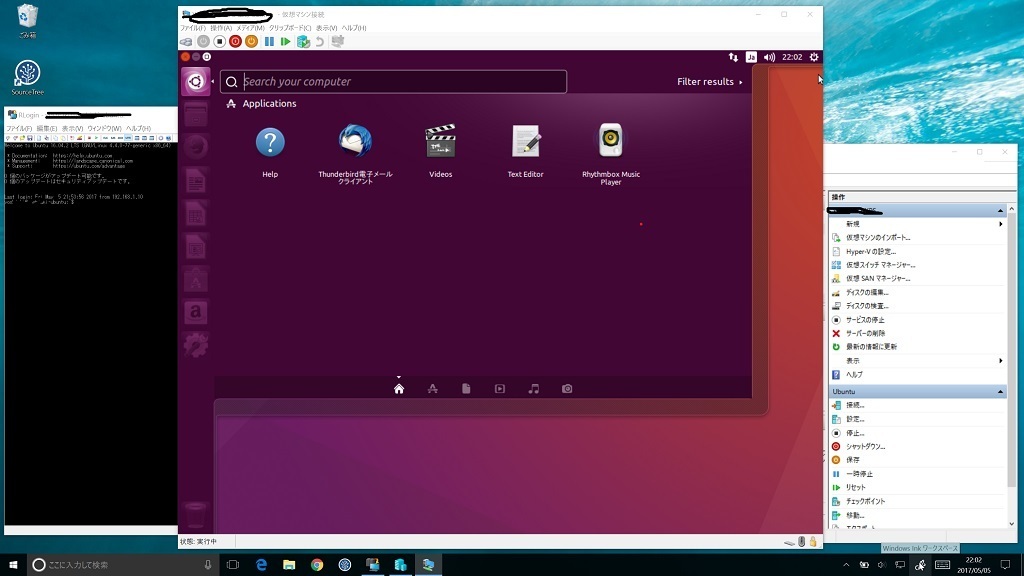The image size is (1024, 576).
Task: Toggle the Ja input method indicator
Action: click(751, 57)
